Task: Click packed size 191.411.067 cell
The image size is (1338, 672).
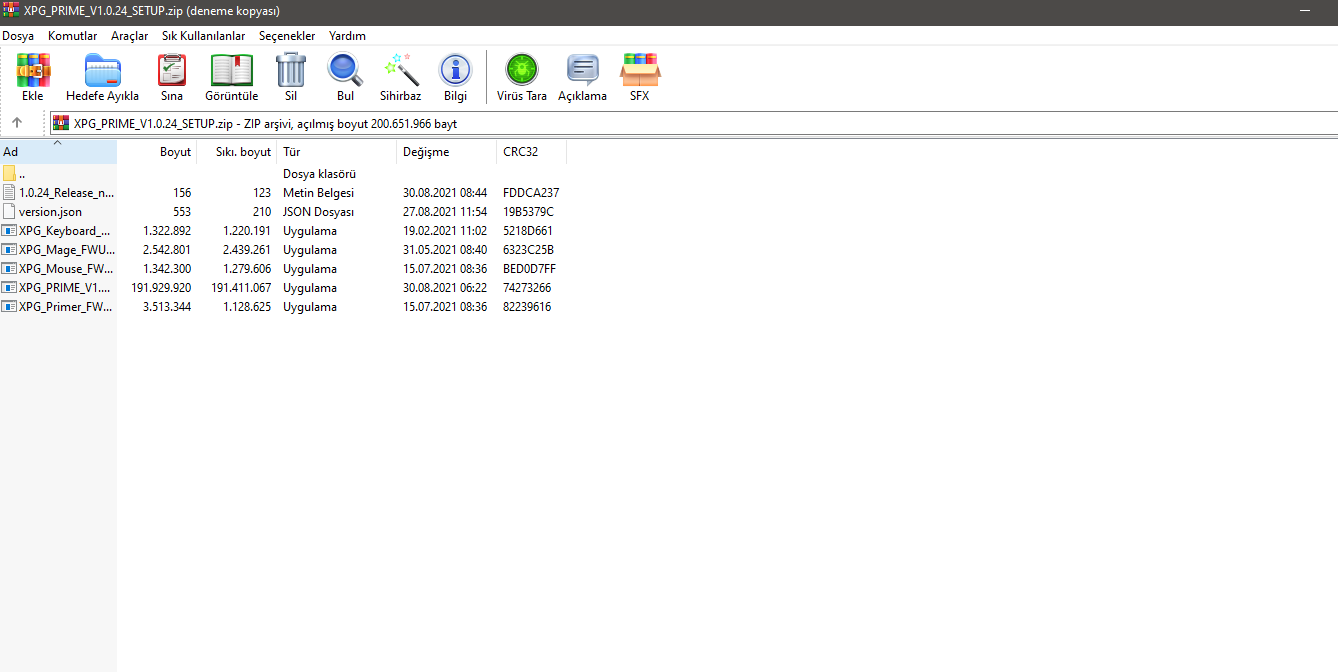Action: point(240,288)
